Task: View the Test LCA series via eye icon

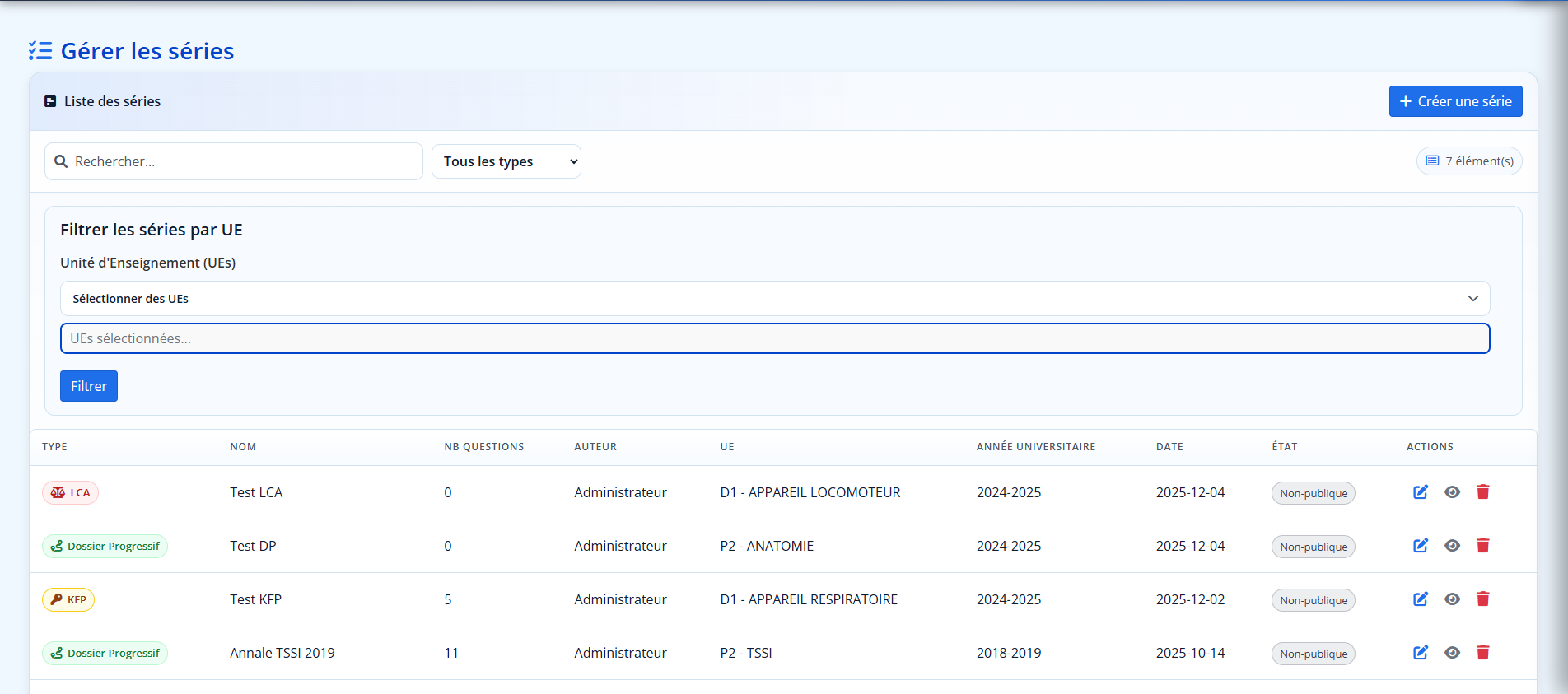Action: click(1452, 492)
